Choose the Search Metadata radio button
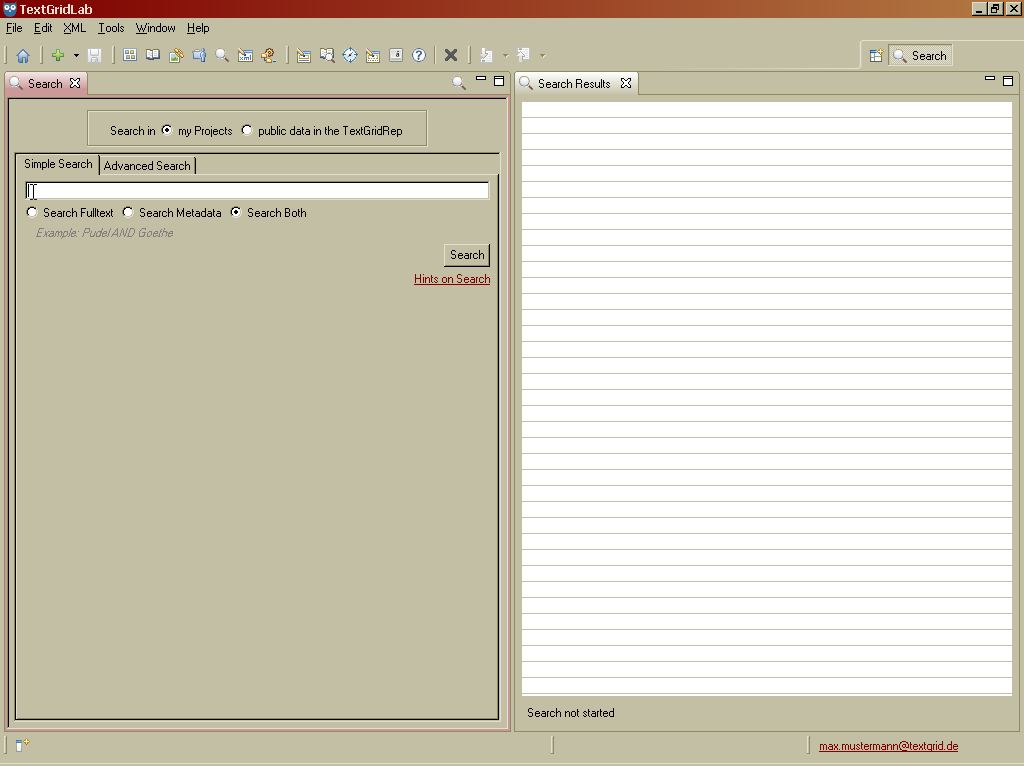 coord(128,212)
